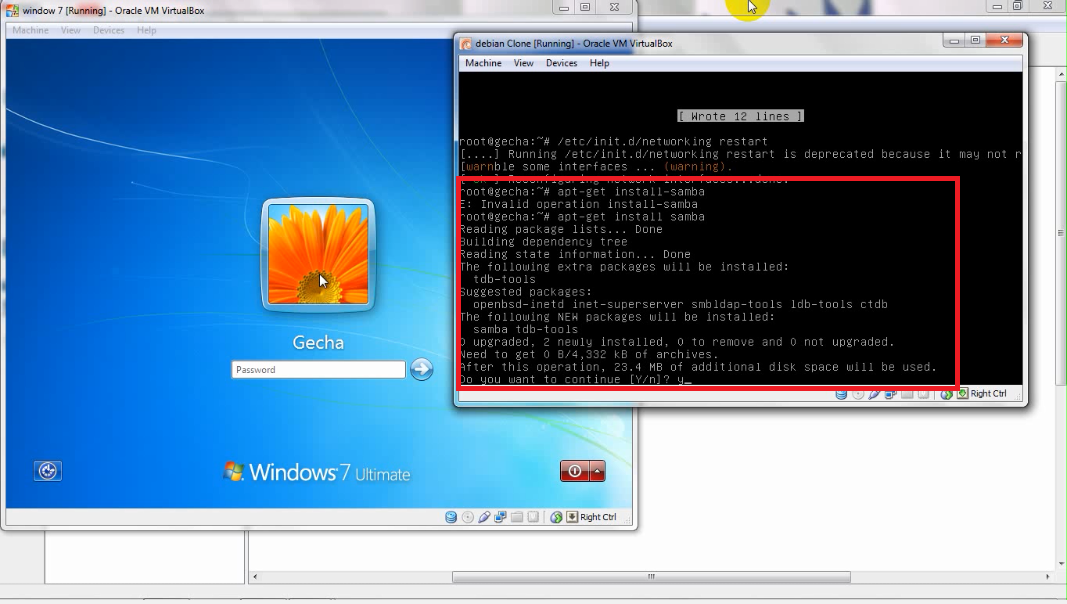Click VirtualBox icon in debian Clone title bar
The width and height of the screenshot is (1067, 604).
(466, 44)
